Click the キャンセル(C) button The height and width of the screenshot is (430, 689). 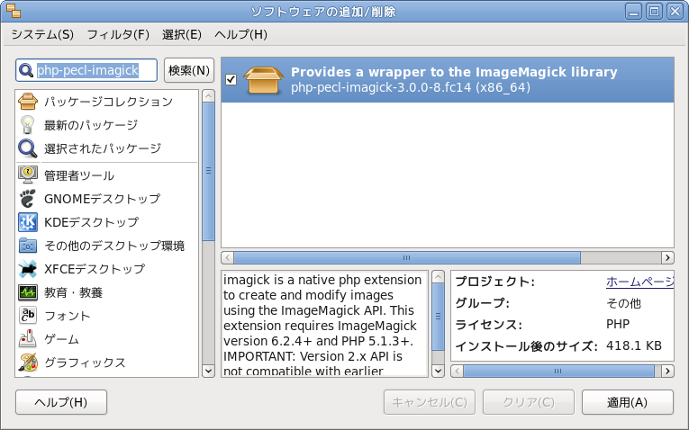[429, 402]
